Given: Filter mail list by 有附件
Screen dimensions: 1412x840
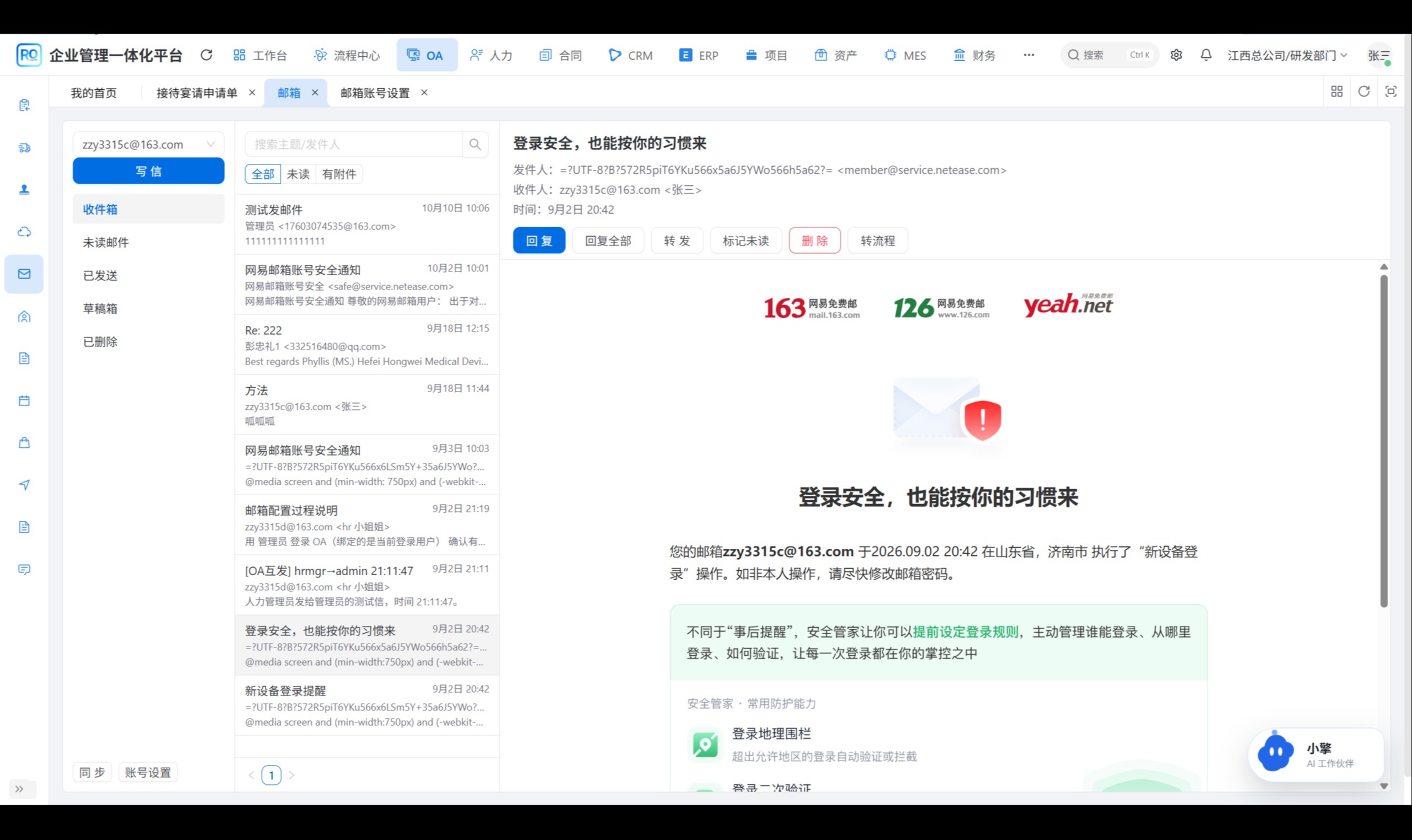Looking at the screenshot, I should click(x=339, y=174).
